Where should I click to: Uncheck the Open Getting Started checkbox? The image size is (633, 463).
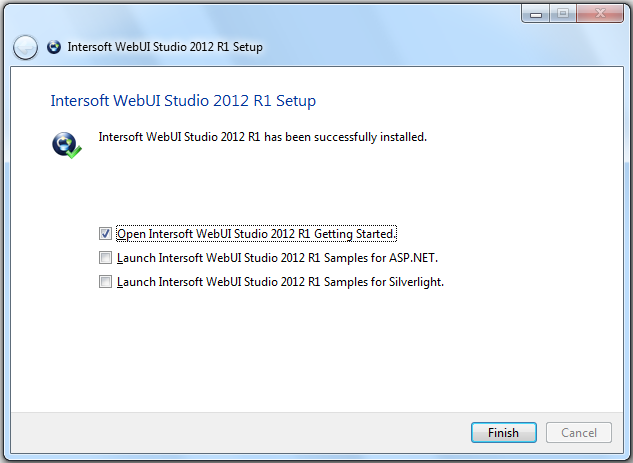point(105,233)
